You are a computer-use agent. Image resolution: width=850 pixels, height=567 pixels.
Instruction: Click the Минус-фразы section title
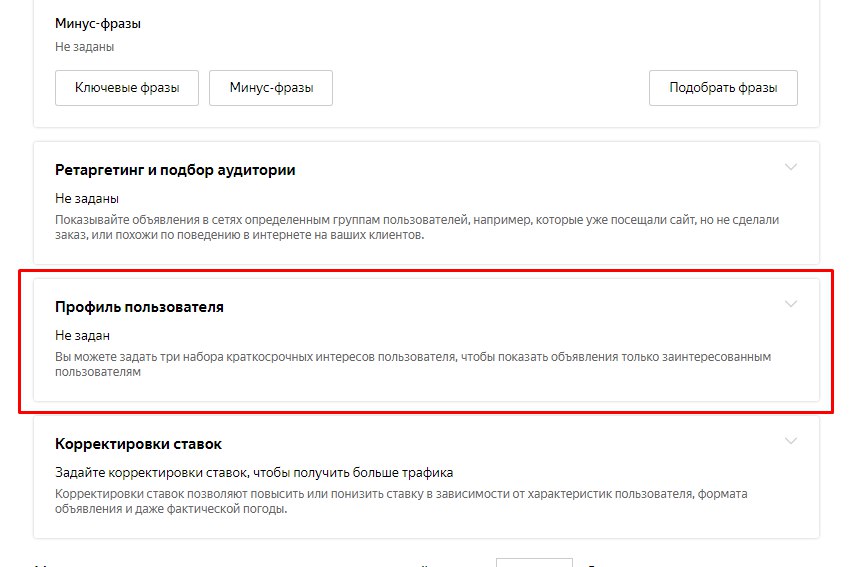[98, 23]
